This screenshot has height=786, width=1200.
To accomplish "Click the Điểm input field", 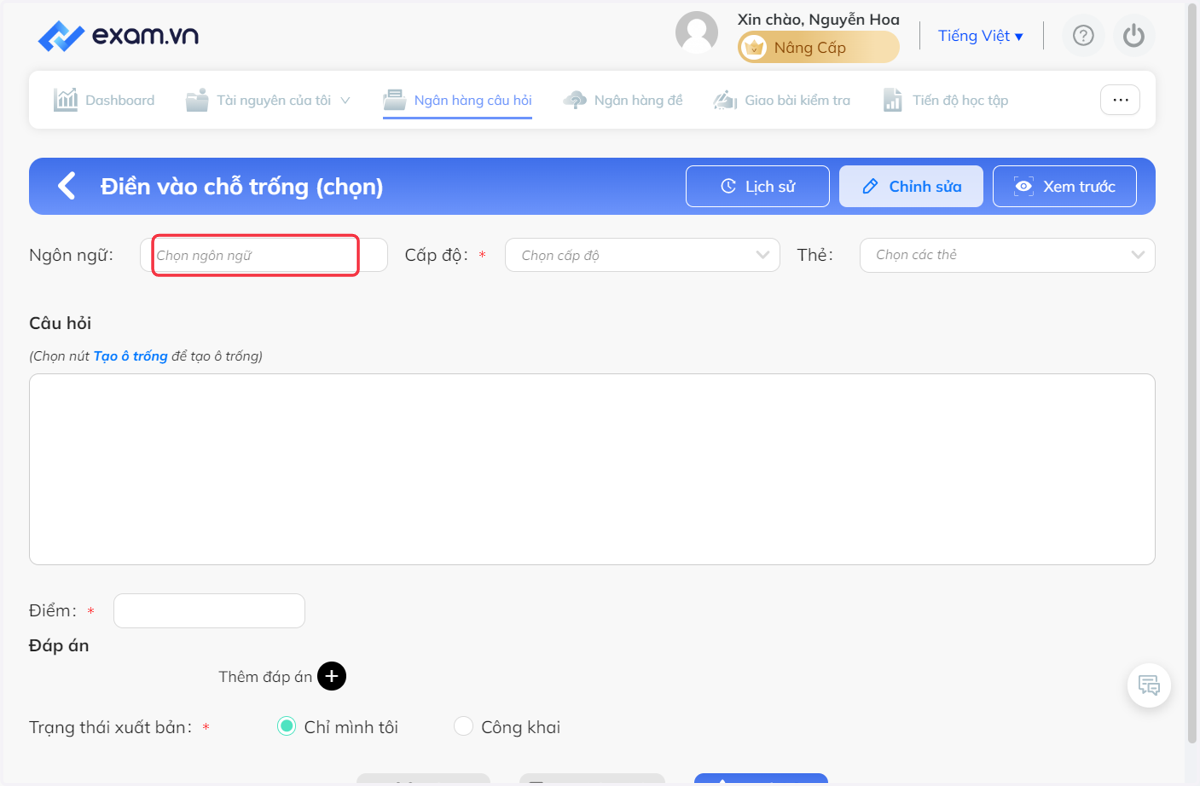I will pyautogui.click(x=209, y=611).
